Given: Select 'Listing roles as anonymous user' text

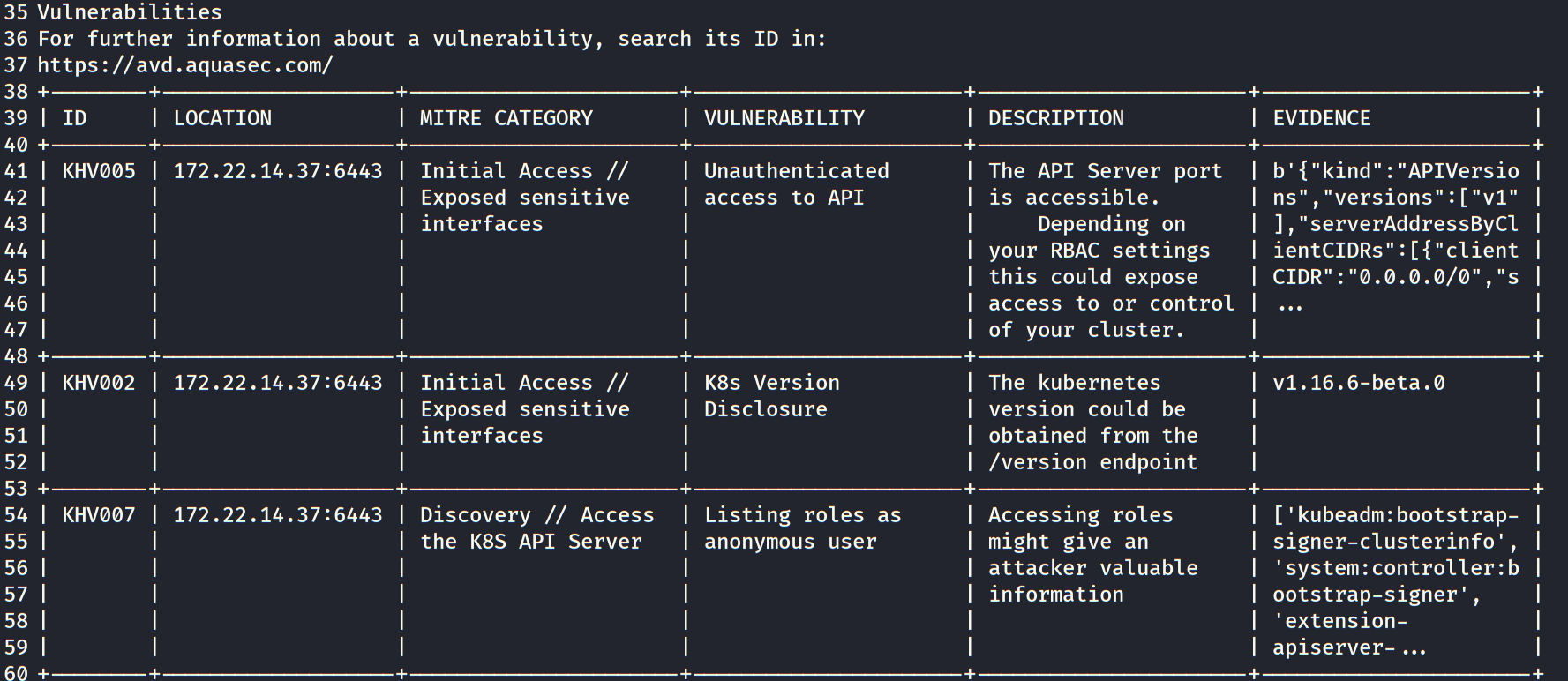Looking at the screenshot, I should point(802,528).
